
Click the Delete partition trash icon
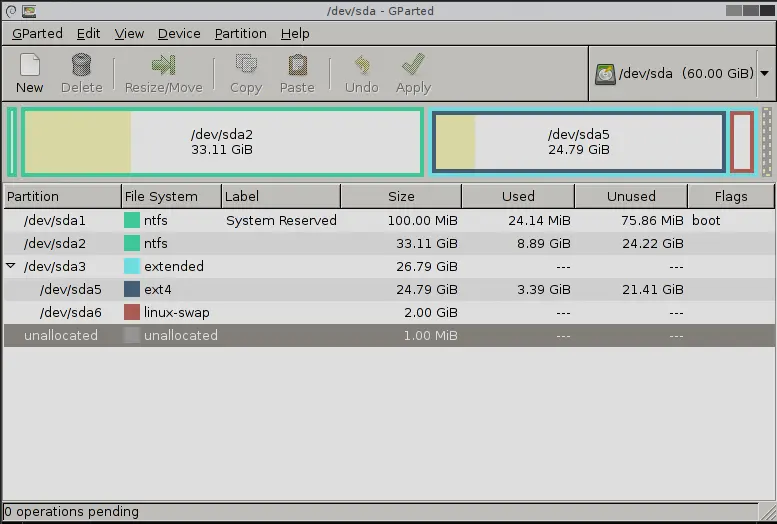click(82, 65)
